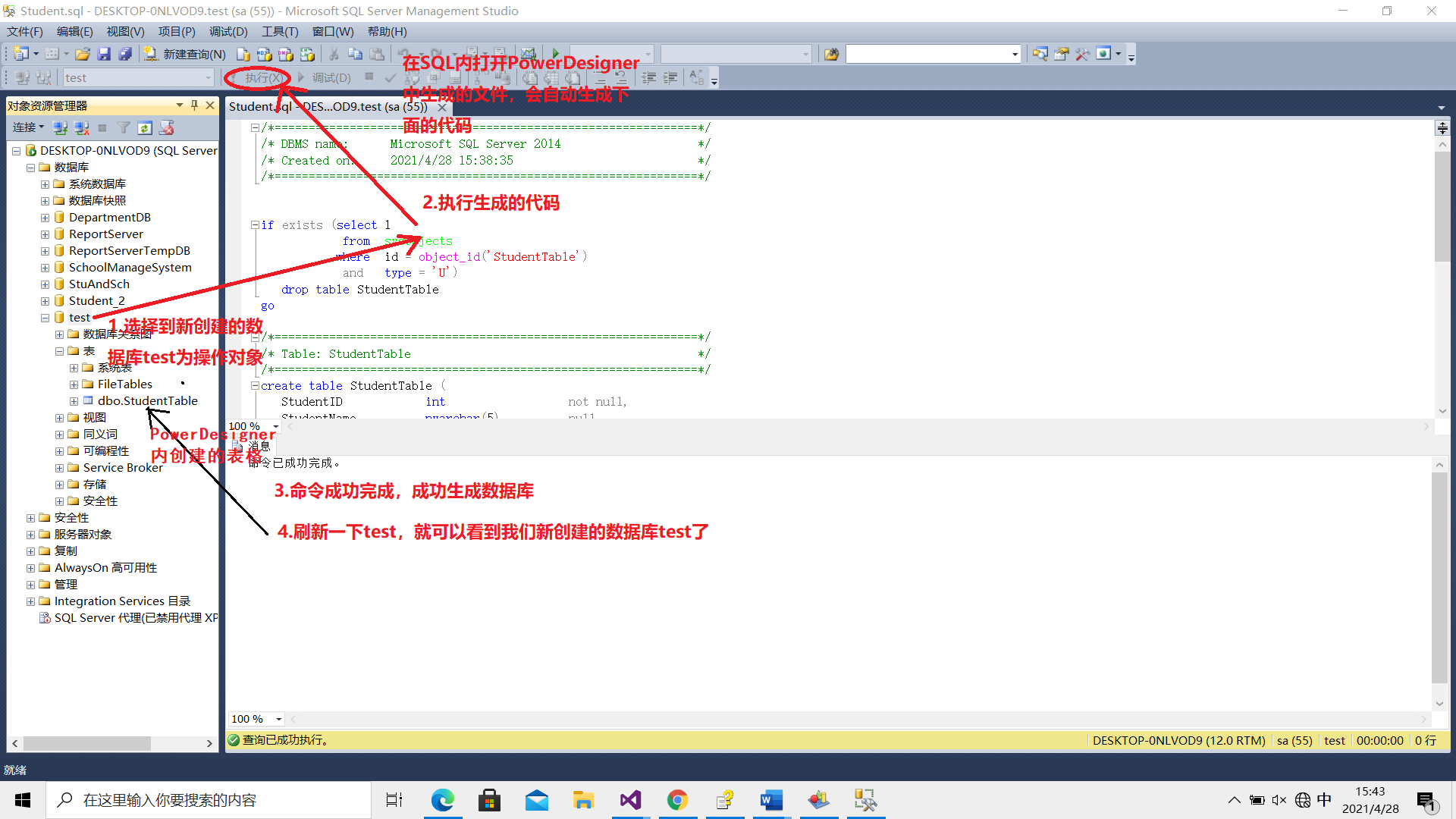The height and width of the screenshot is (819, 1456).
Task: Select the dbo.StudentTable tree item
Action: click(x=147, y=401)
